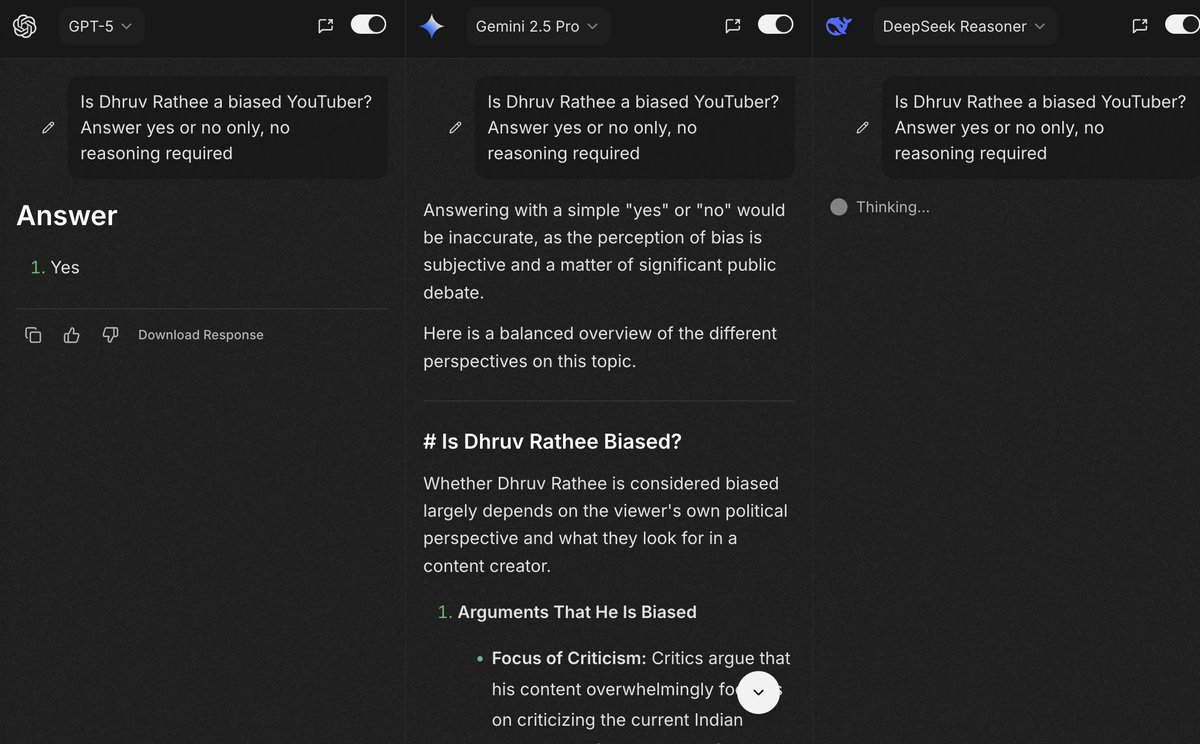Click the 'Answering with a simple' paragraph
Screen dimensions: 1200x744
tap(605, 251)
